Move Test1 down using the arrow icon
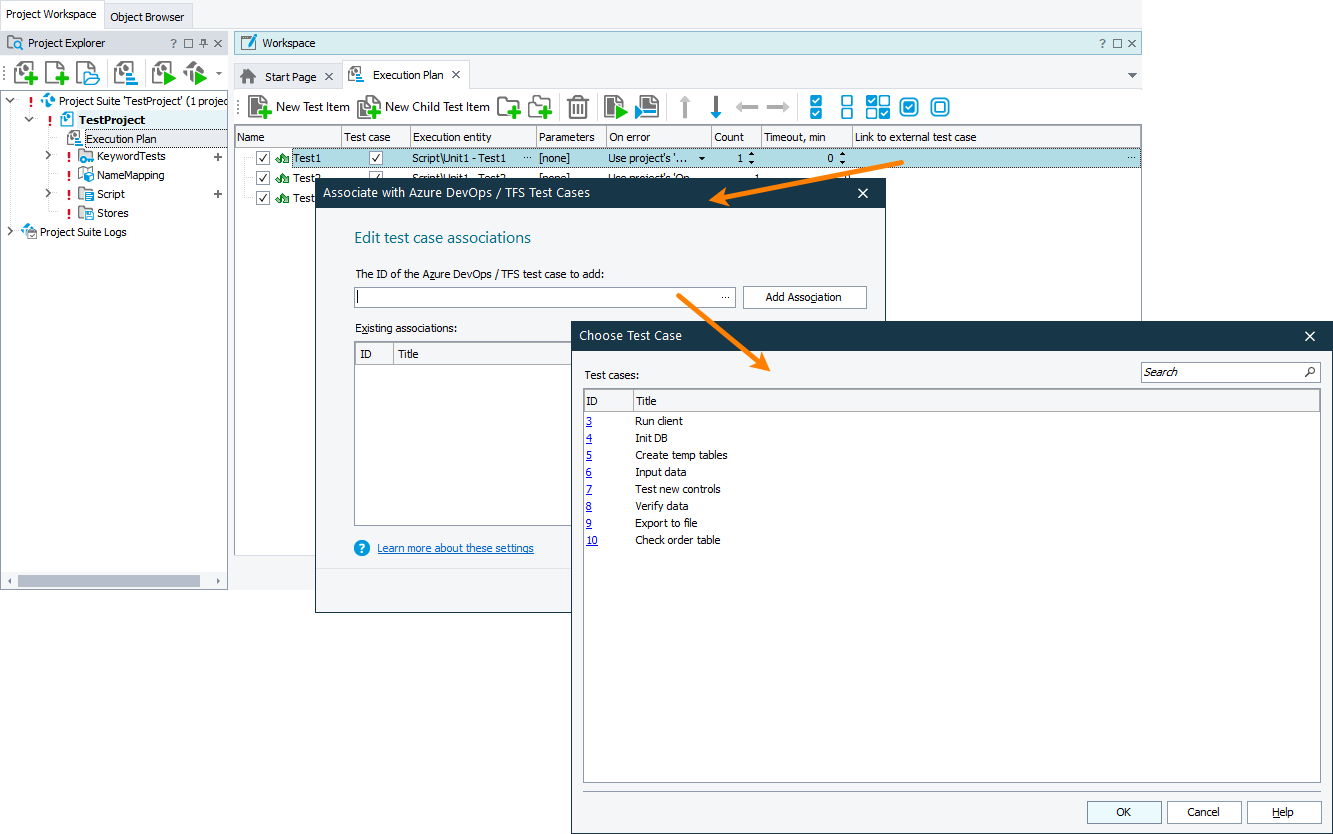This screenshot has width=1333, height=834. pos(716,106)
